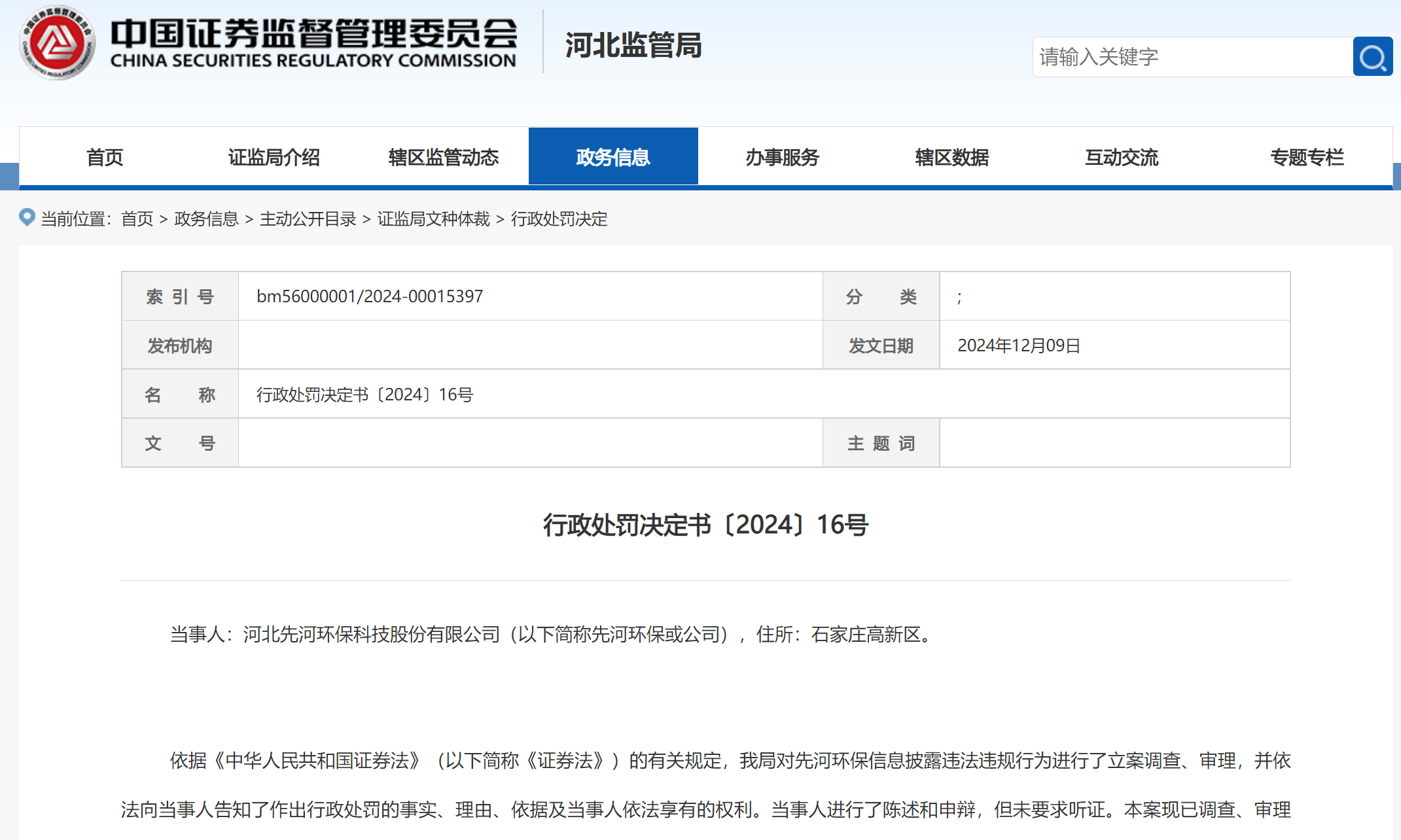Click the 中国证券监督管理委员会 title text
The image size is (1401, 840).
(x=313, y=33)
